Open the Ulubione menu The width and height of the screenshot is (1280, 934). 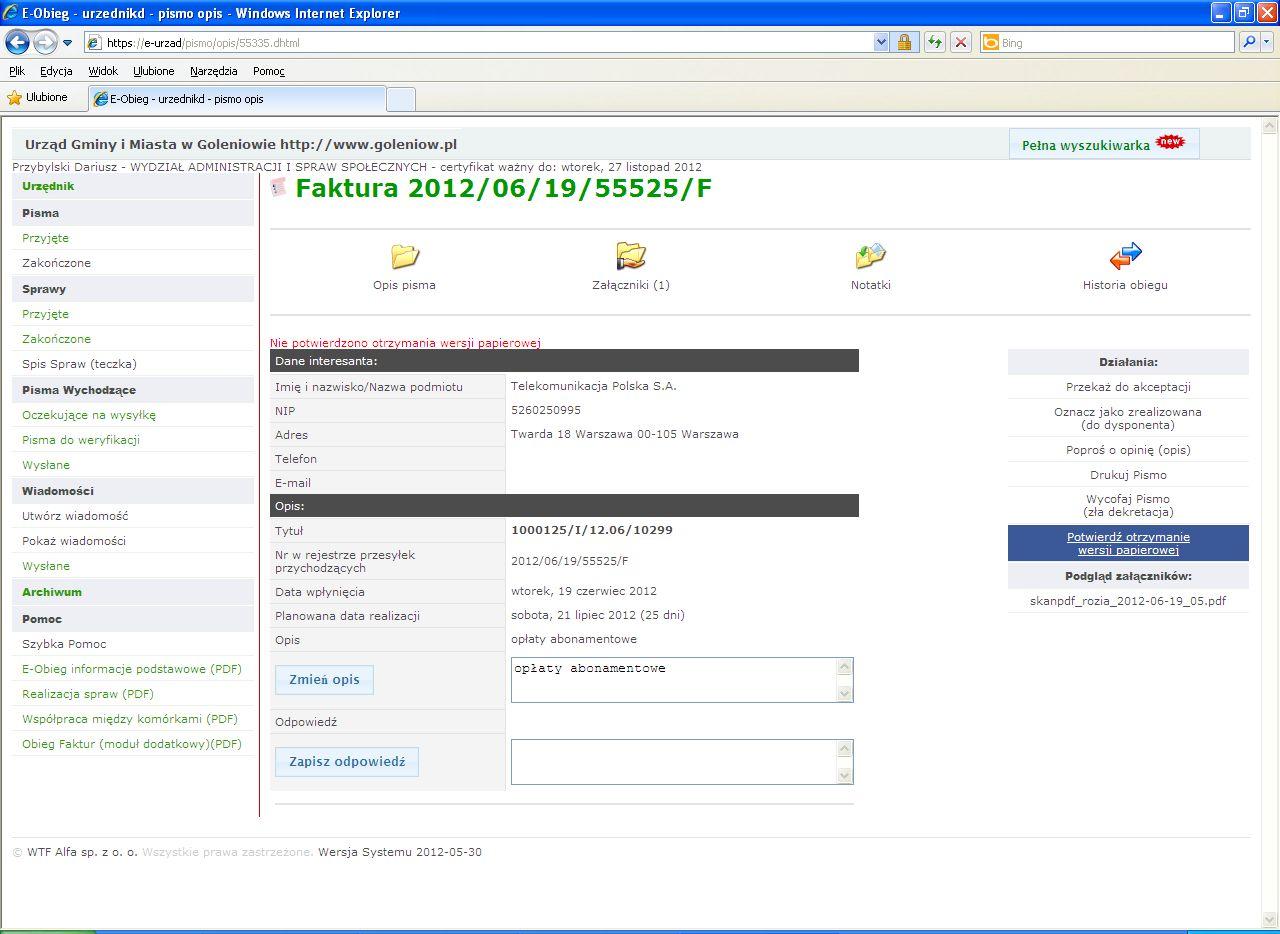point(154,71)
